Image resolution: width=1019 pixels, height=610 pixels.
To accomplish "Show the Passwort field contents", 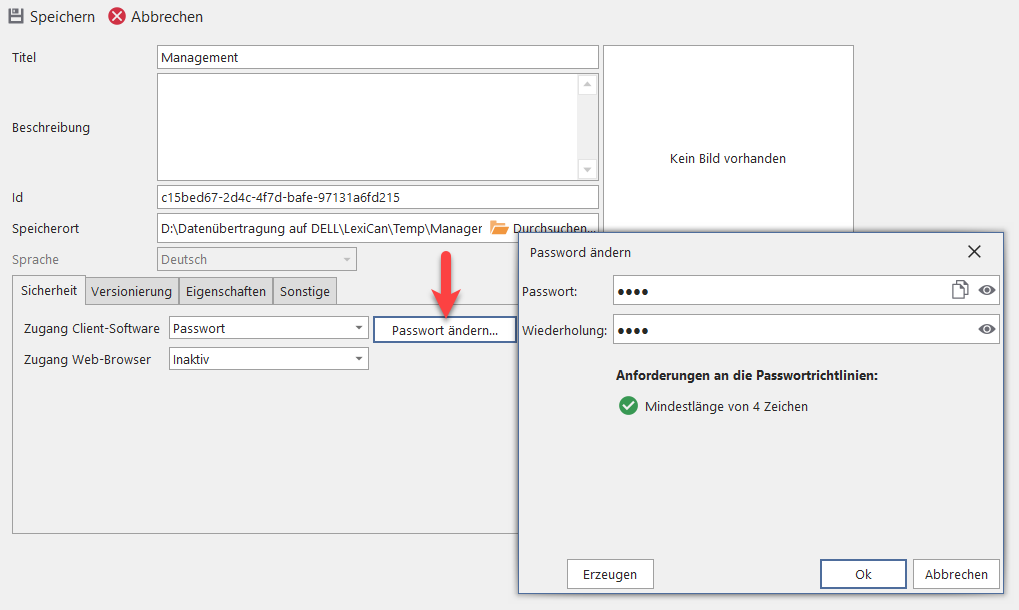I will (x=987, y=290).
